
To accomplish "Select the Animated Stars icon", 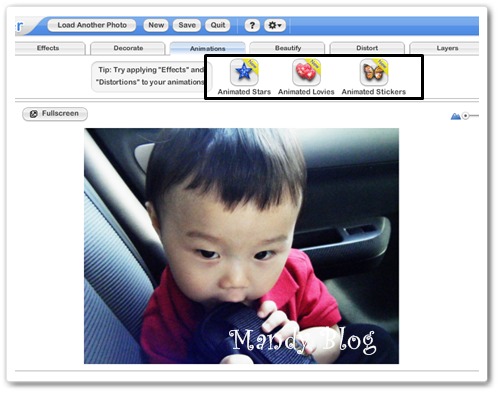I will [244, 72].
